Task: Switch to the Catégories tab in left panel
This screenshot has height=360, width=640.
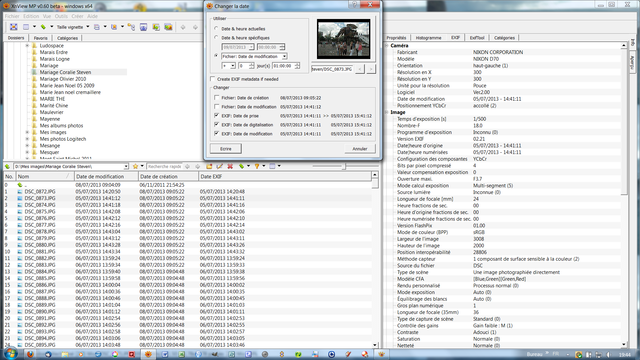Action: click(67, 38)
